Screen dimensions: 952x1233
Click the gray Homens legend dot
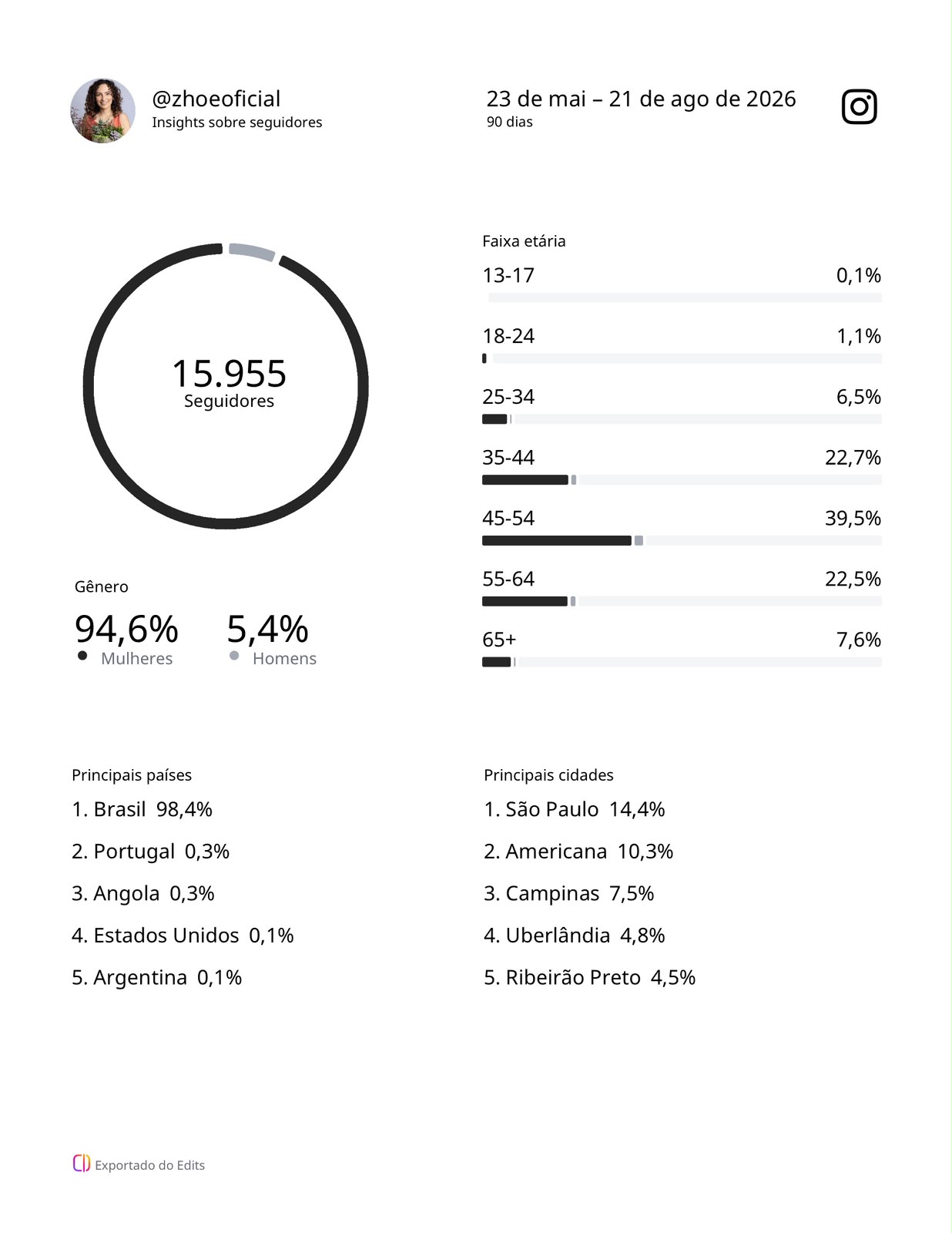[234, 656]
